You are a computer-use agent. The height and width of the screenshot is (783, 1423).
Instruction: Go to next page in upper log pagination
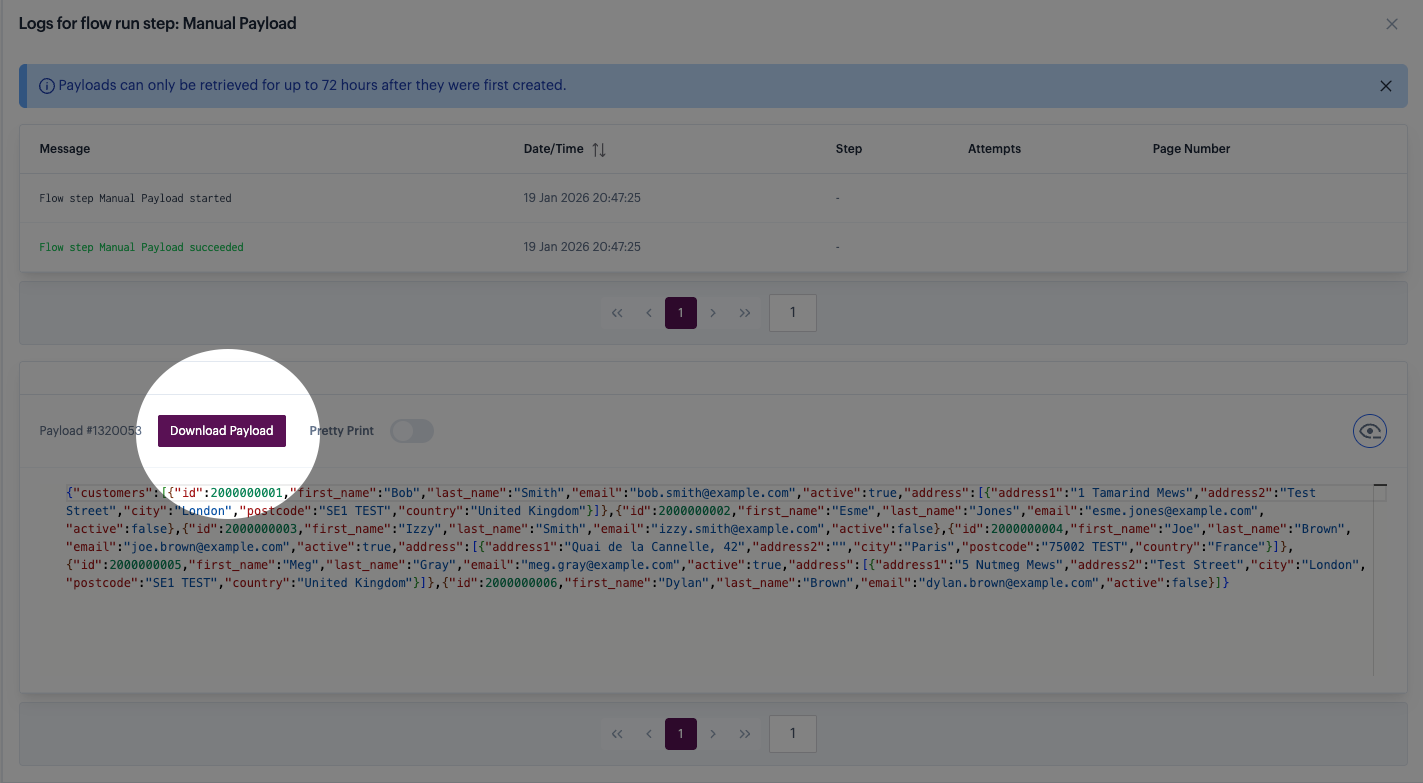coord(713,313)
